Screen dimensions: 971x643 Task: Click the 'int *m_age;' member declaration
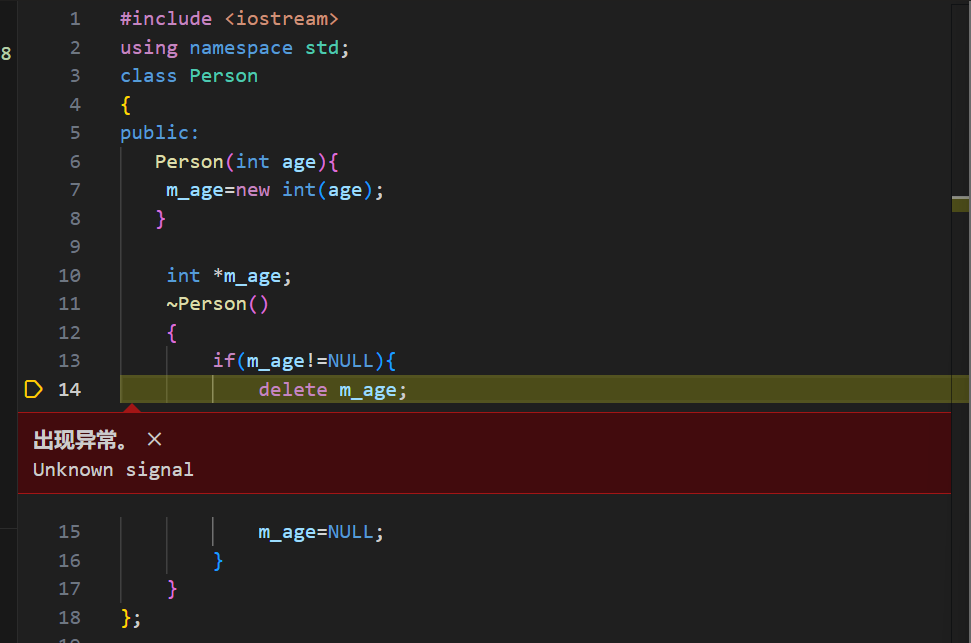(x=229, y=276)
